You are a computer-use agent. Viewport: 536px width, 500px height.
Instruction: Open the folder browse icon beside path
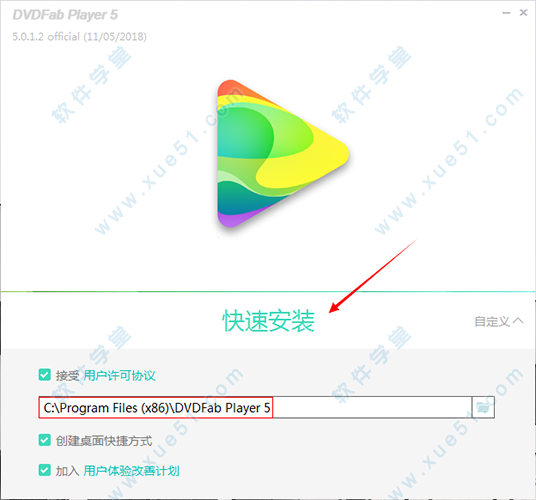pyautogui.click(x=483, y=407)
